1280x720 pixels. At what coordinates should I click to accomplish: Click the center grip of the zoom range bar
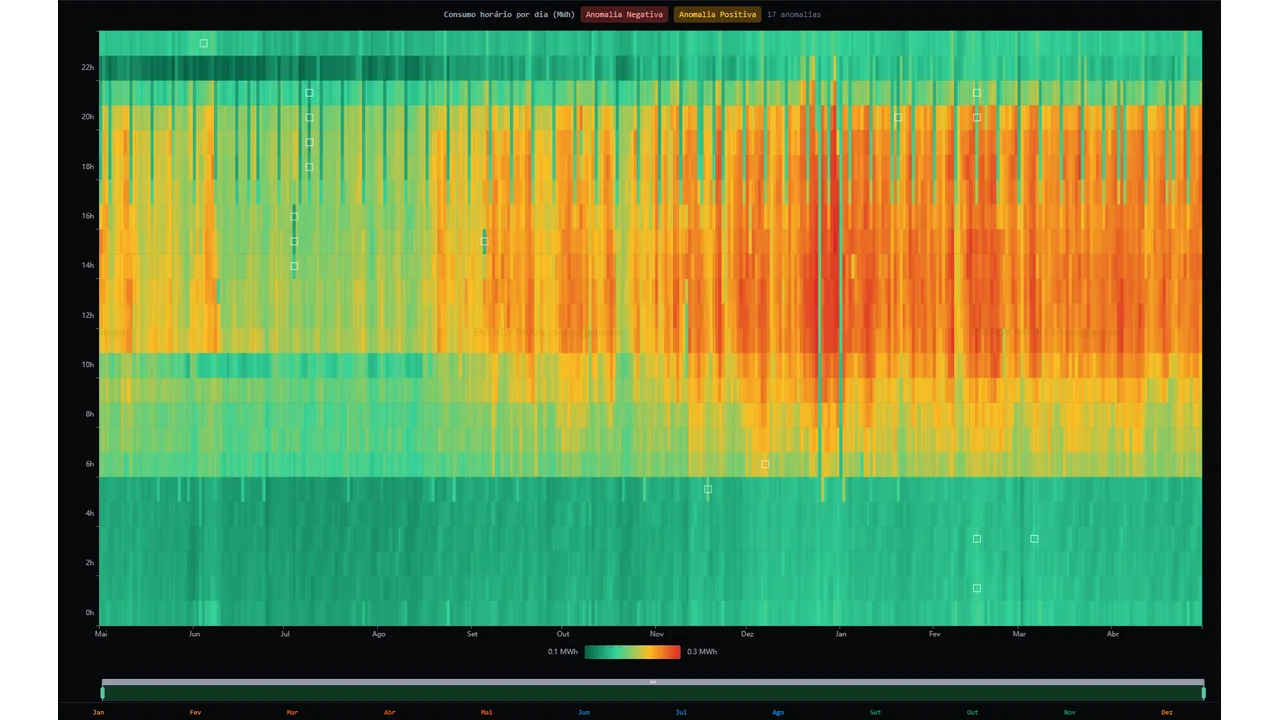click(x=653, y=682)
